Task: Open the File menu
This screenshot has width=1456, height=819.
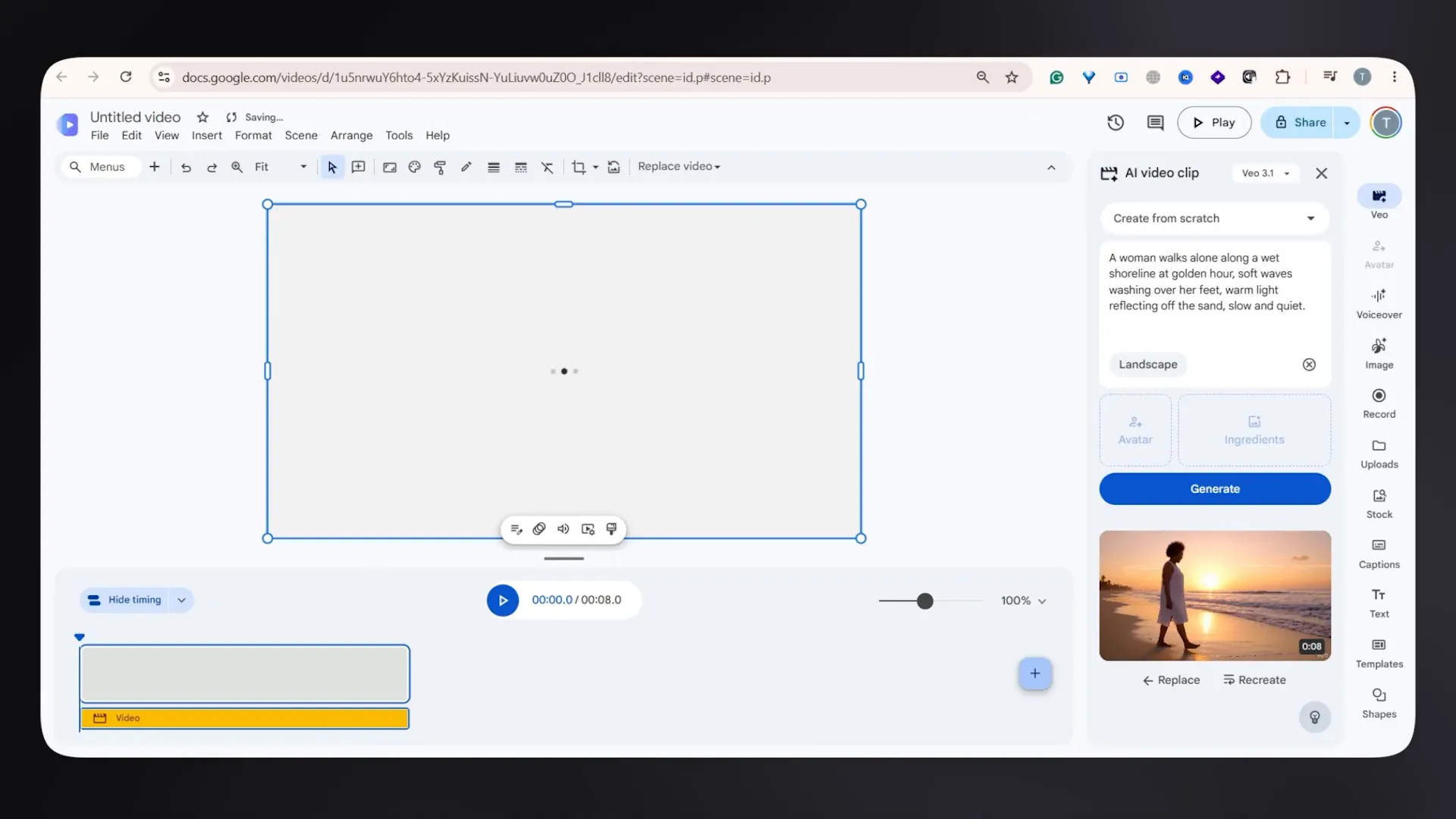Action: pos(99,136)
